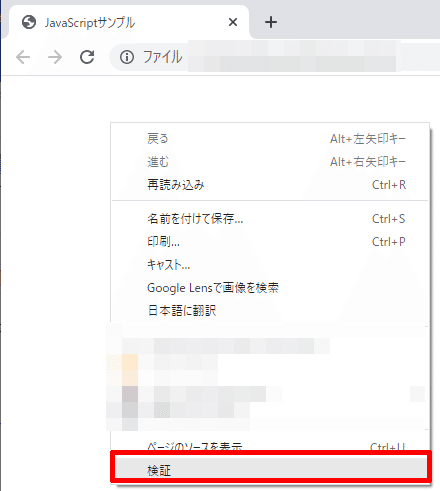The height and width of the screenshot is (491, 440).
Task: Close the JavaScriptサンプル tab
Action: (233, 22)
